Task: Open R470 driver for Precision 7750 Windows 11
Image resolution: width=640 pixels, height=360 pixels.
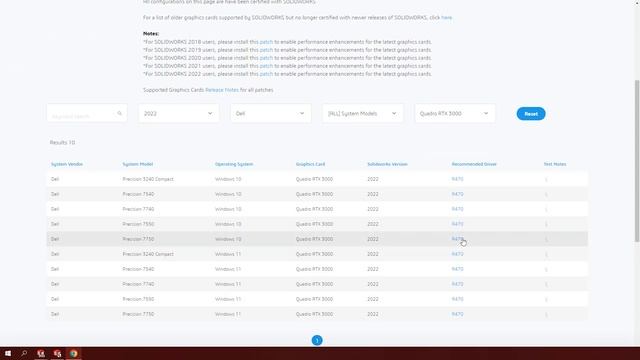Action: coord(457,314)
